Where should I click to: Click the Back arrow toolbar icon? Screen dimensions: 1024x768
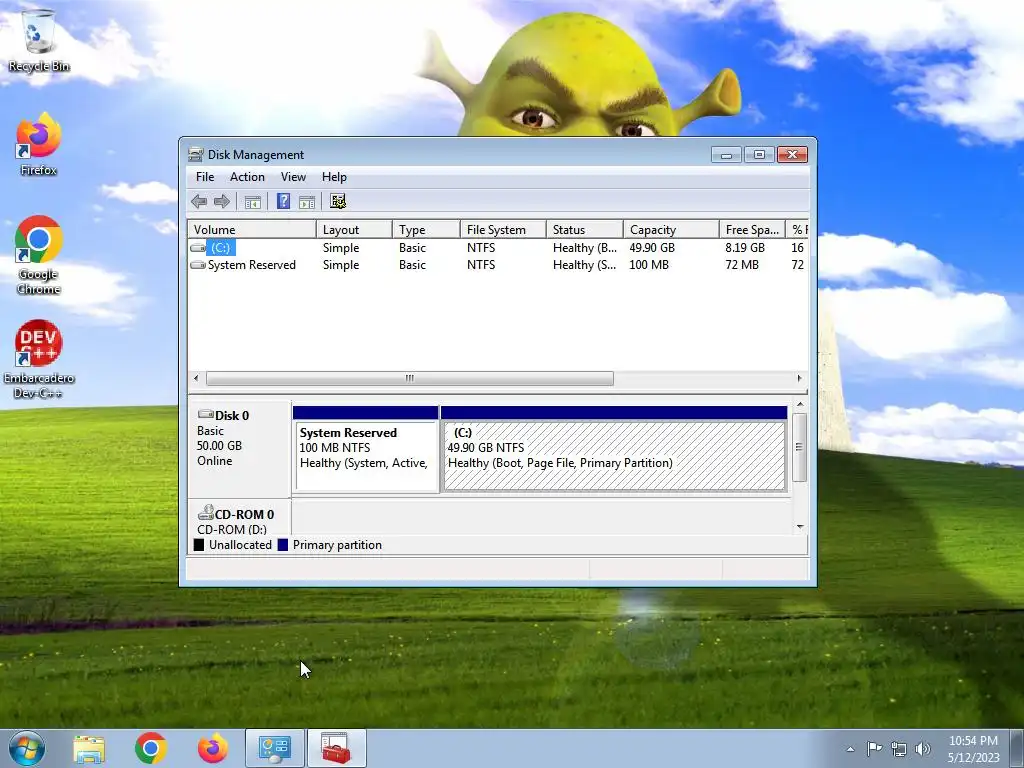(x=199, y=201)
